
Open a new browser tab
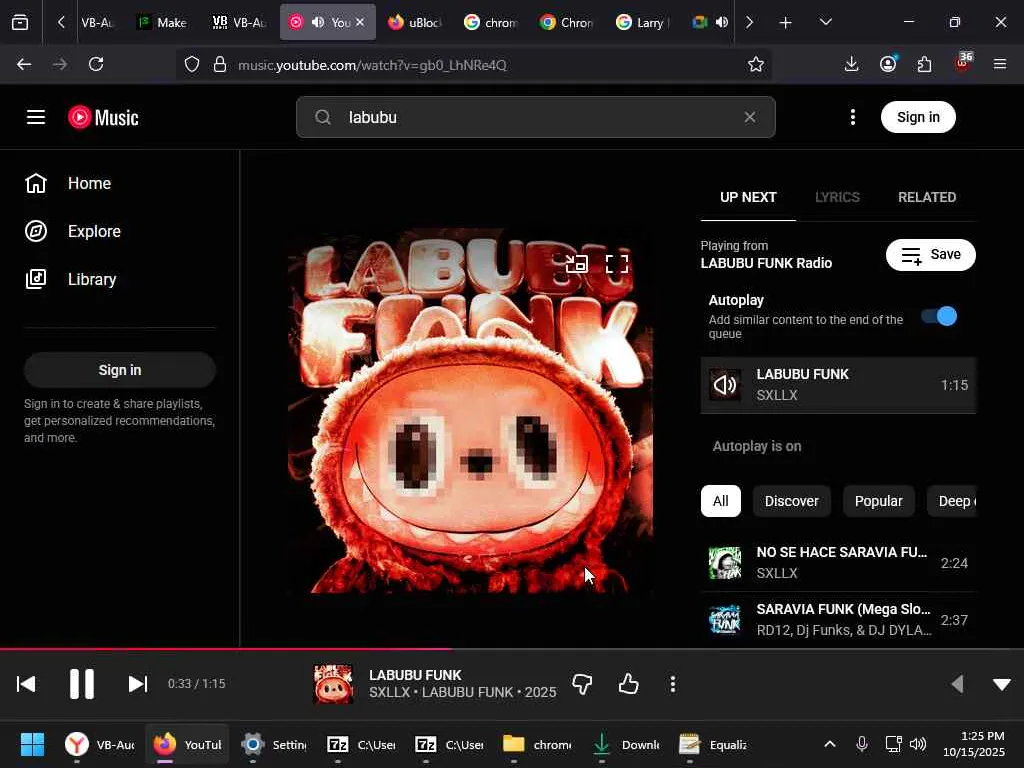click(786, 23)
